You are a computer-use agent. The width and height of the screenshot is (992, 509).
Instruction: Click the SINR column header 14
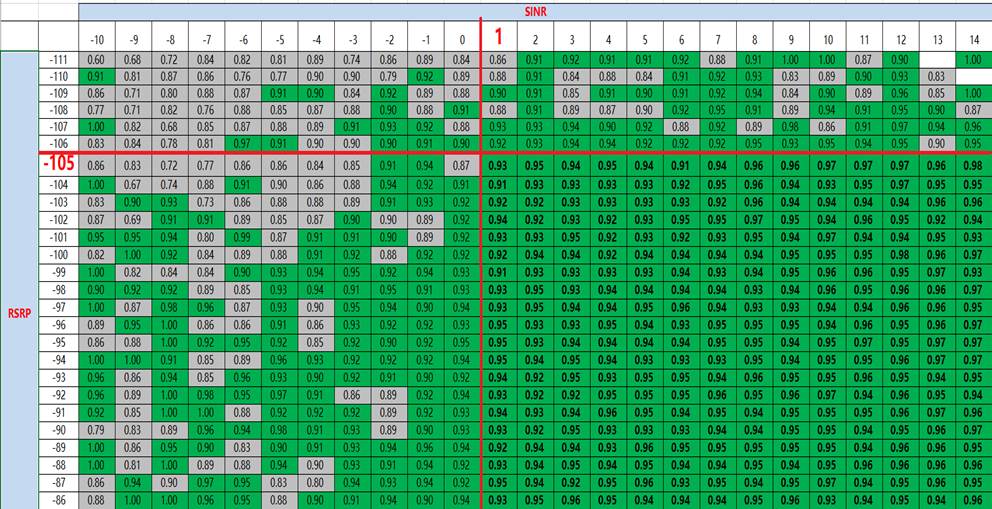(x=972, y=39)
